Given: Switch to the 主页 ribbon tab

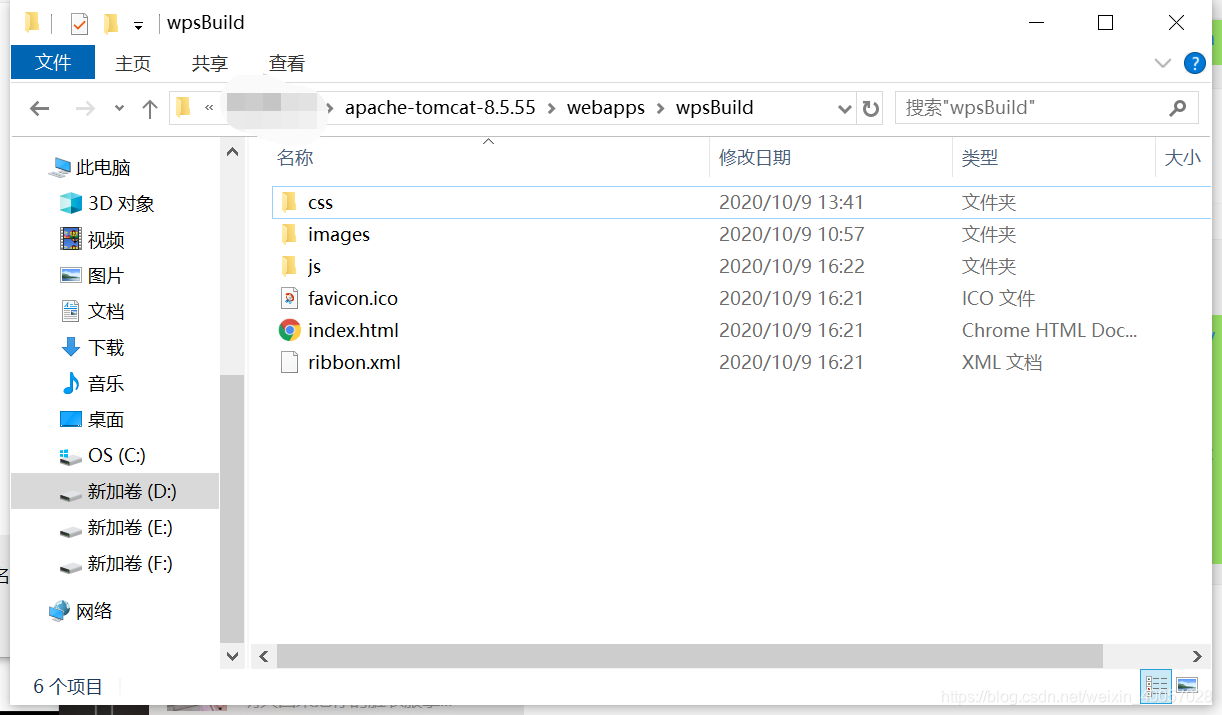Looking at the screenshot, I should coord(133,63).
